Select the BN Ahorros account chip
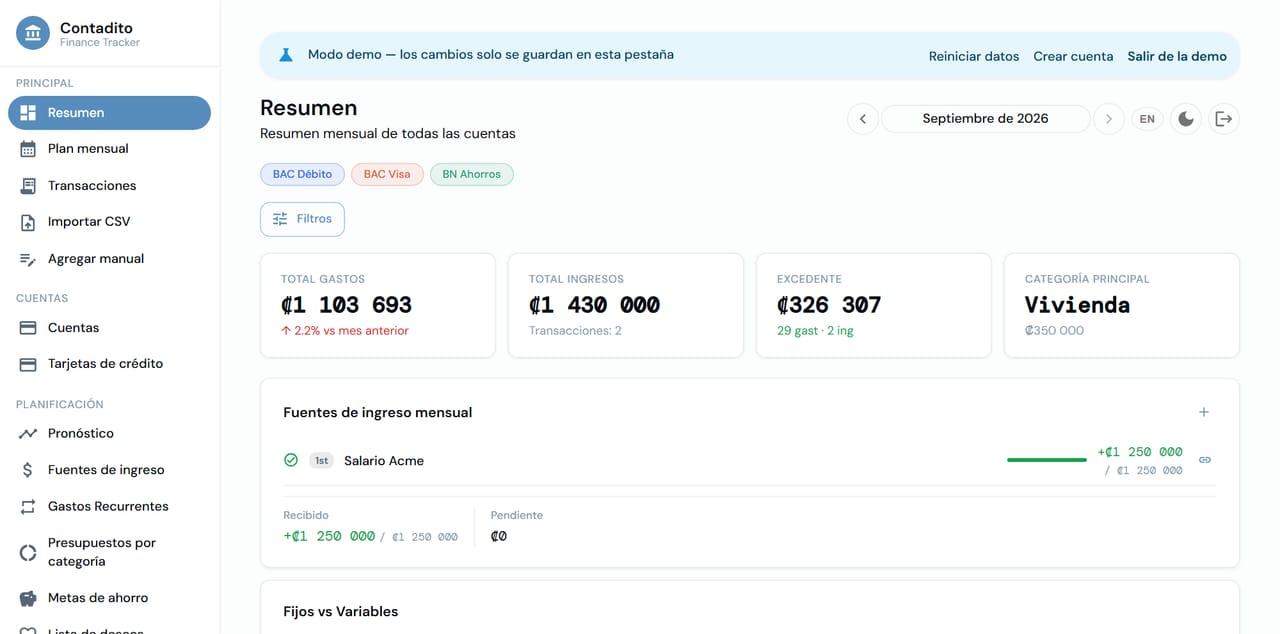 [471, 174]
